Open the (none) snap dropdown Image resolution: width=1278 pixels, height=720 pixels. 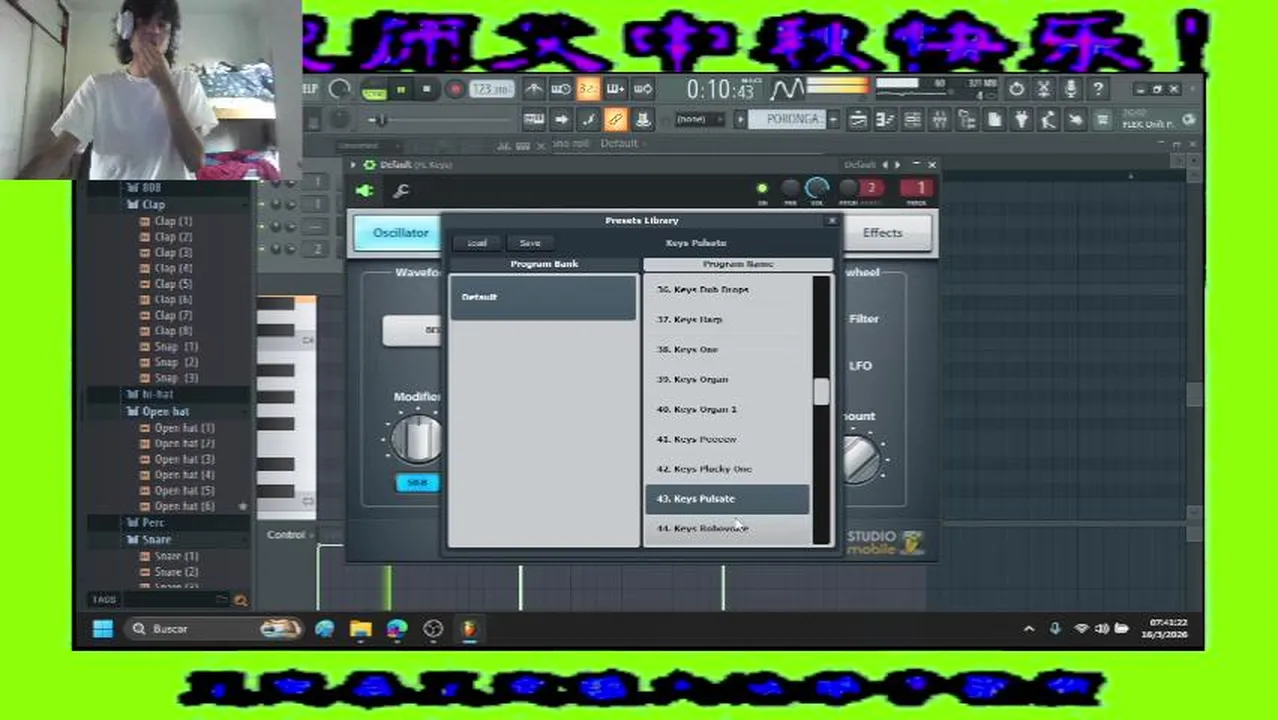tap(697, 120)
